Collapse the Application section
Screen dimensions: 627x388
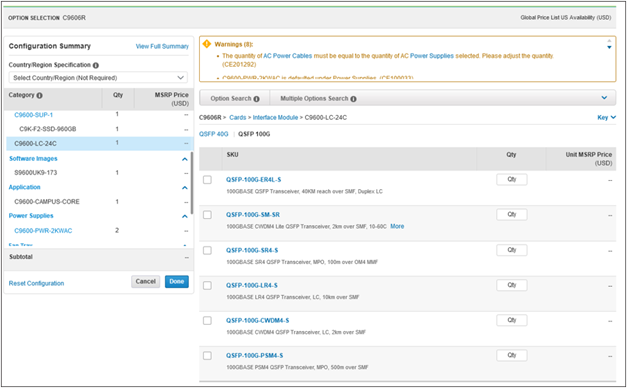pyautogui.click(x=184, y=188)
